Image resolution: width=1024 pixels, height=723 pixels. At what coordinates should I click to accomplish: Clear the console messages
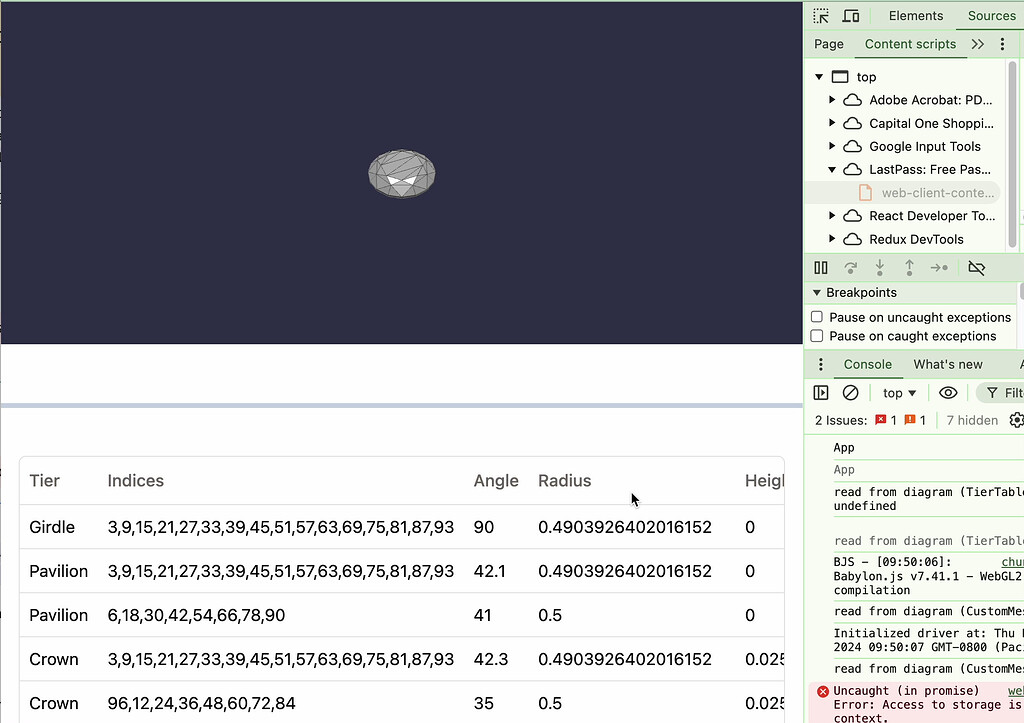point(848,392)
